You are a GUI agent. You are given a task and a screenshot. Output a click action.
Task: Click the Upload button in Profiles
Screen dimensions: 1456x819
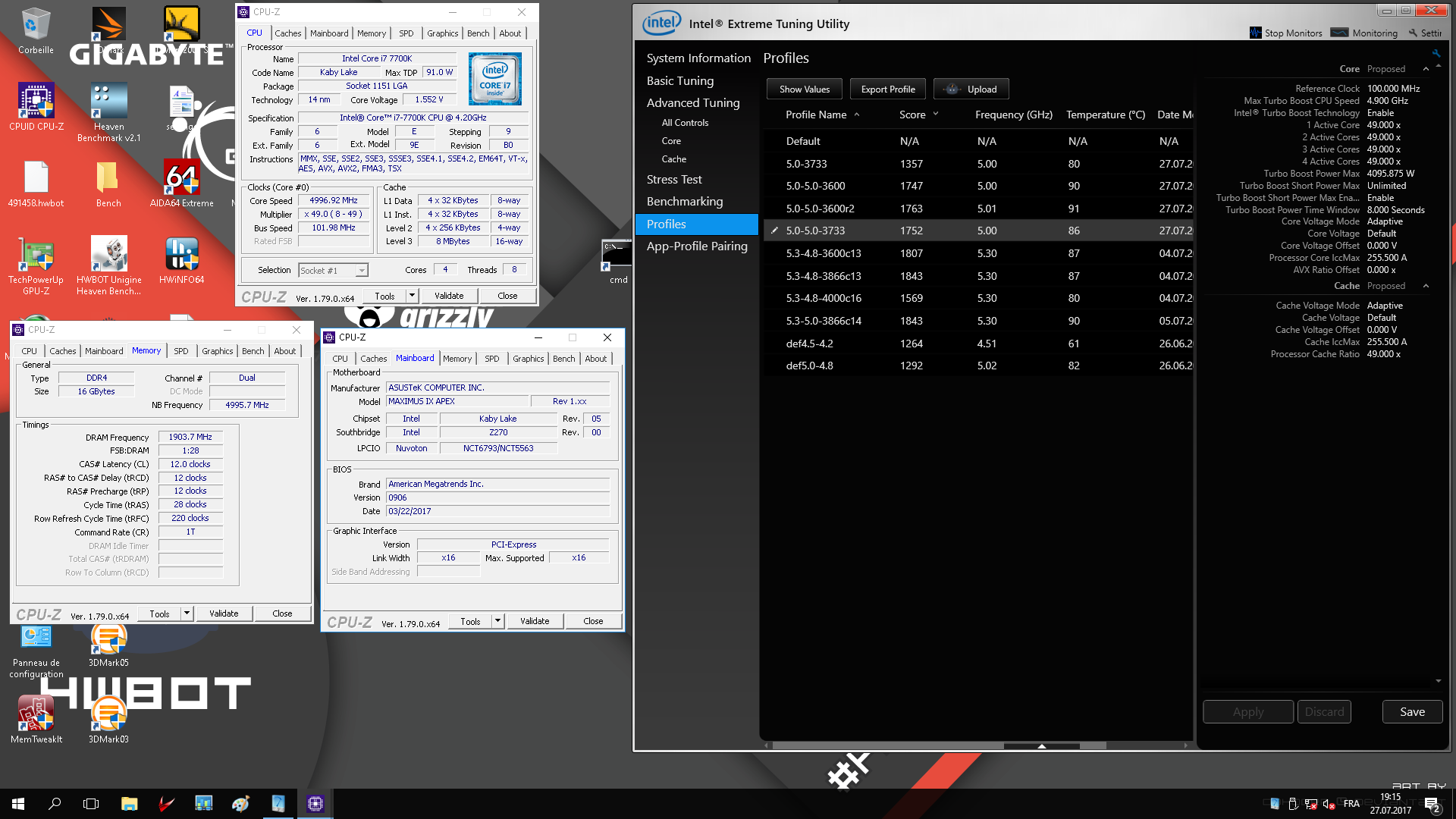point(971,89)
